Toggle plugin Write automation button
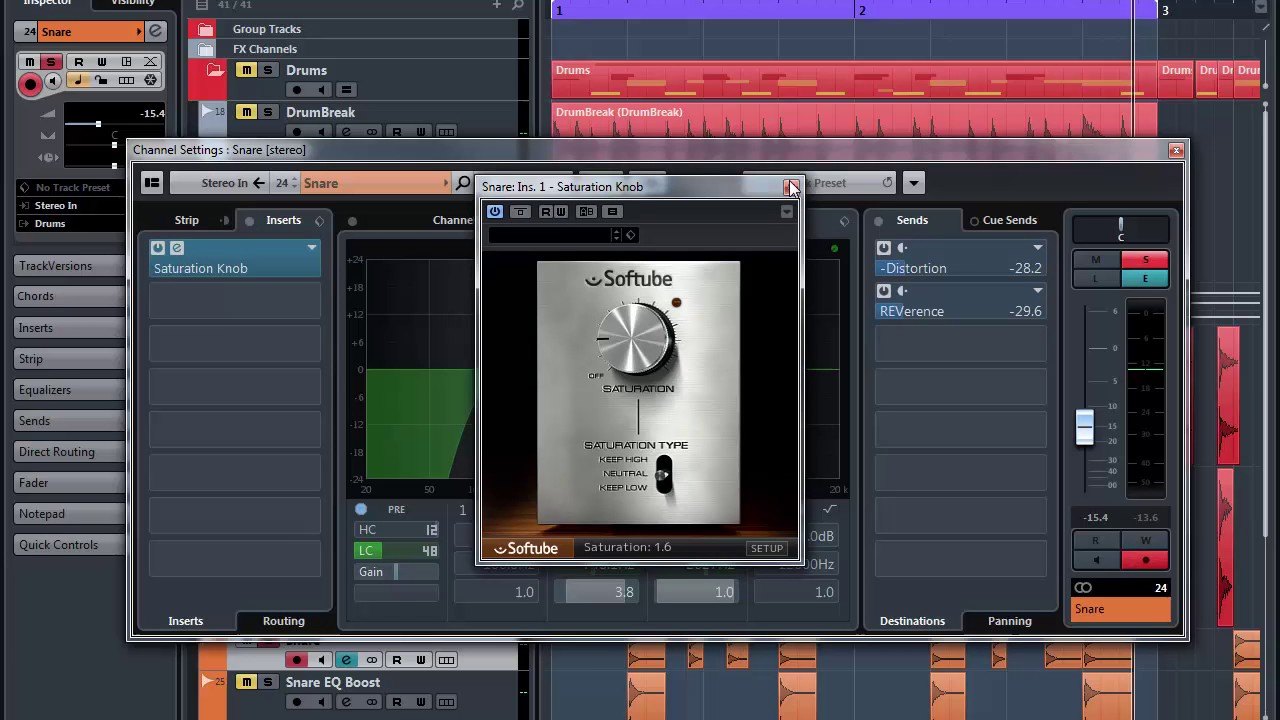 [560, 212]
